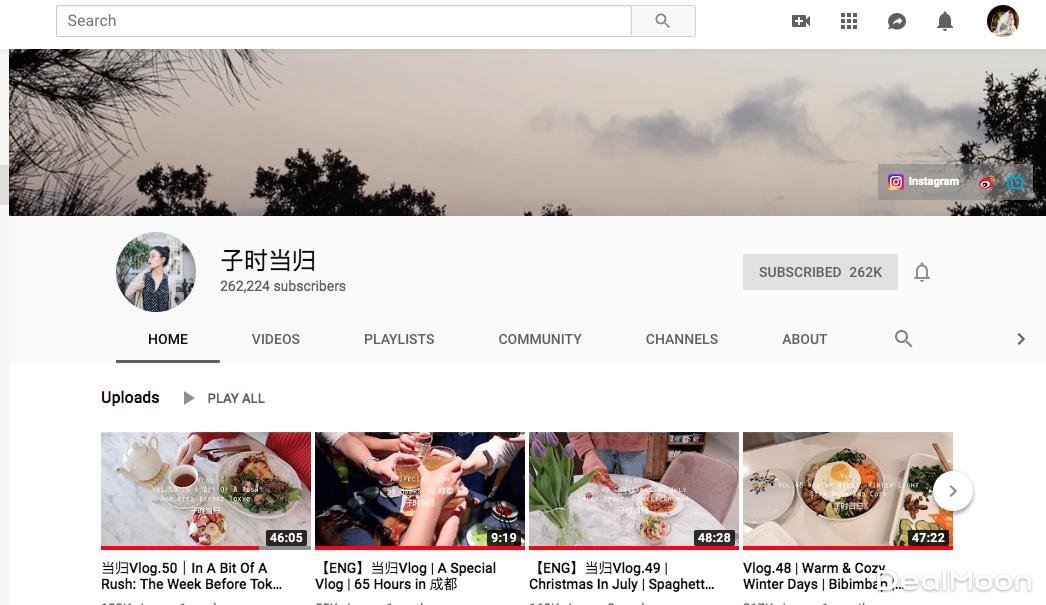Open the messages share icon

coord(897,21)
